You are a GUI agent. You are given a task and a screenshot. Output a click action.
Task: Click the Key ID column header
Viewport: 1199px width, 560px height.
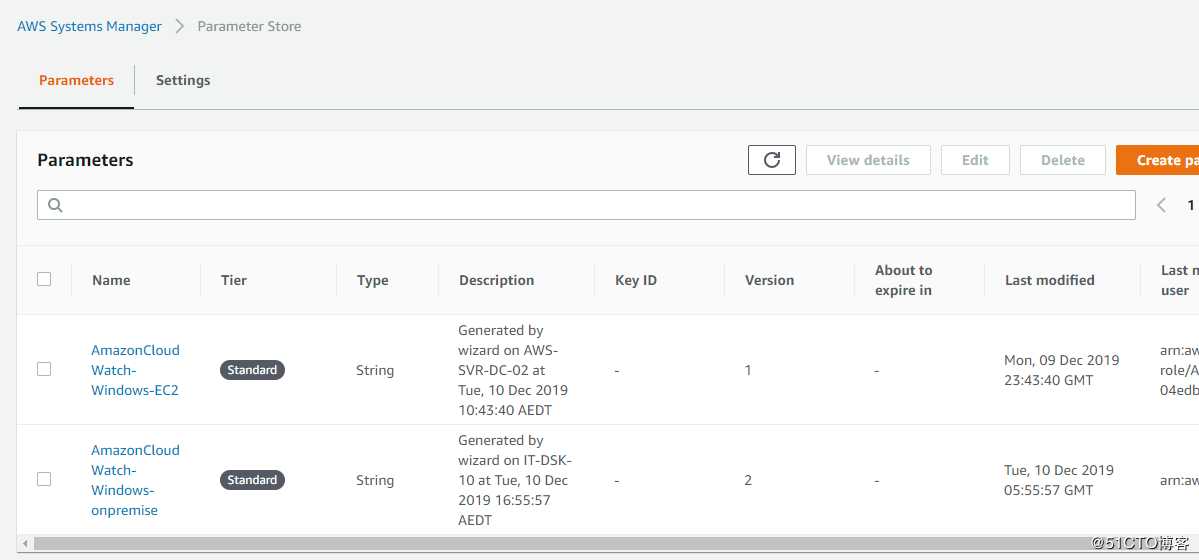635,280
